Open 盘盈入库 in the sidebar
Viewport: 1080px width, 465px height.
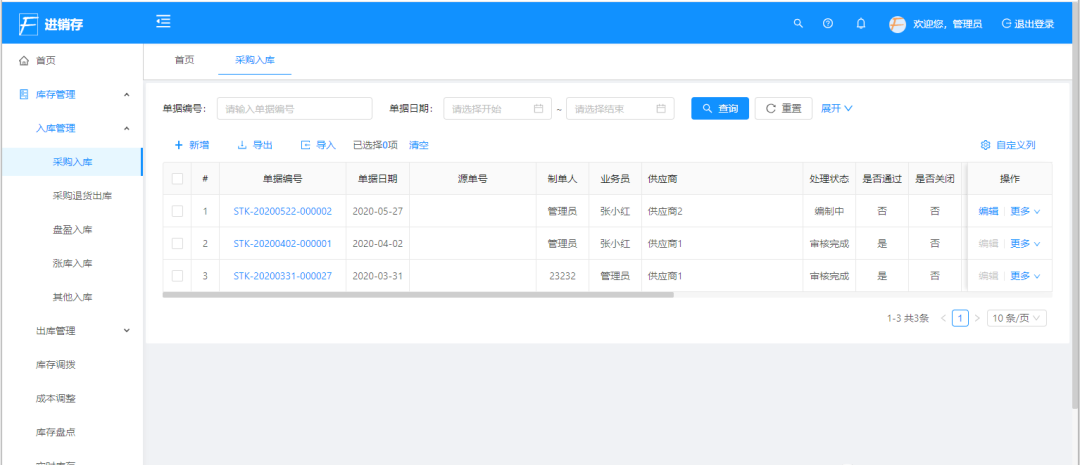[72, 229]
